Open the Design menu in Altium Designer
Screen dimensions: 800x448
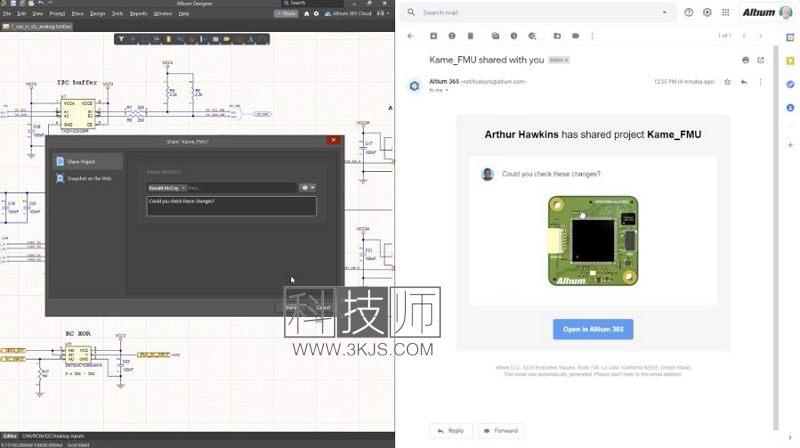(x=97, y=14)
